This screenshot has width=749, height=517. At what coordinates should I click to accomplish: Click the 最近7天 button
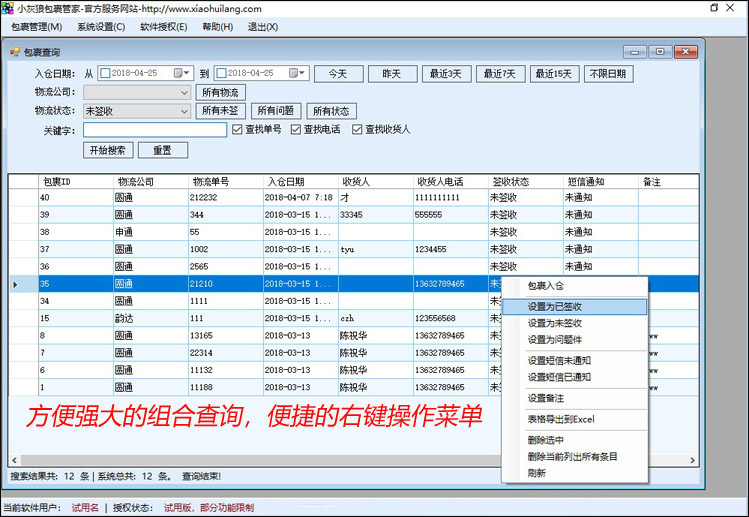click(501, 74)
